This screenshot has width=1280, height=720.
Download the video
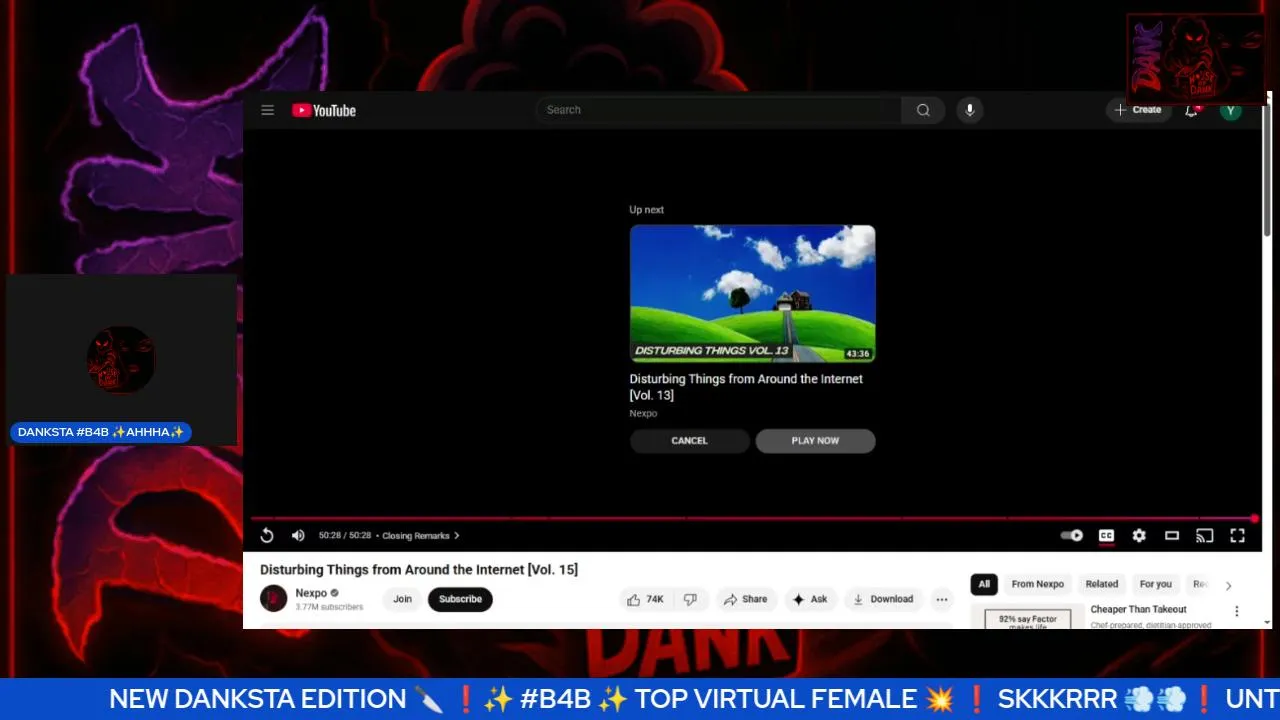(x=882, y=599)
